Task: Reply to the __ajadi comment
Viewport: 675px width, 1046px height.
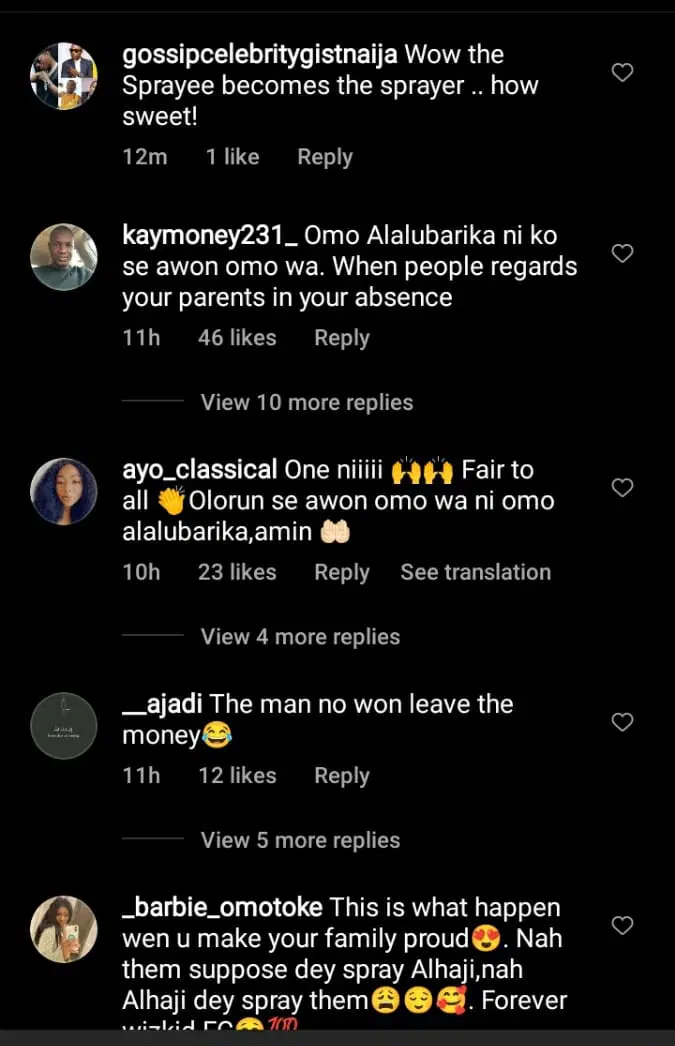Action: [342, 776]
